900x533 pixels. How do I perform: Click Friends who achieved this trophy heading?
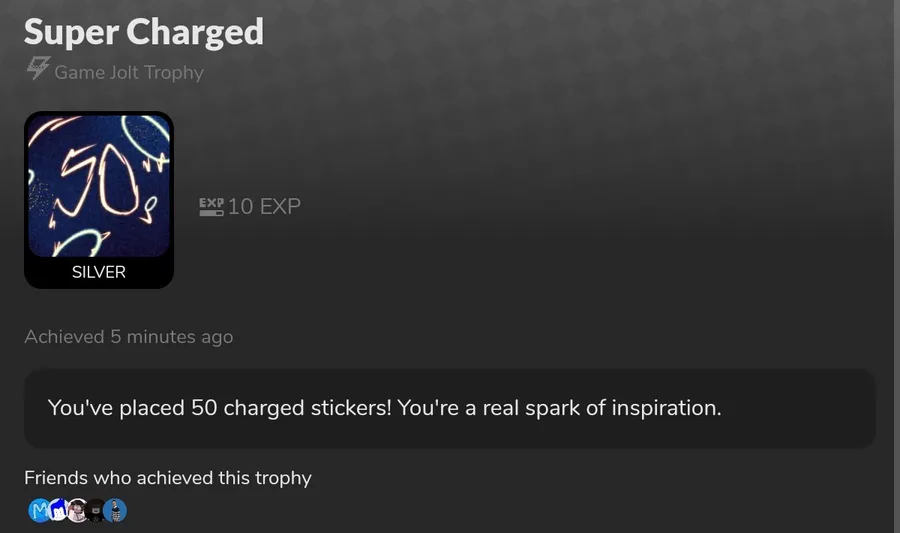tap(168, 478)
